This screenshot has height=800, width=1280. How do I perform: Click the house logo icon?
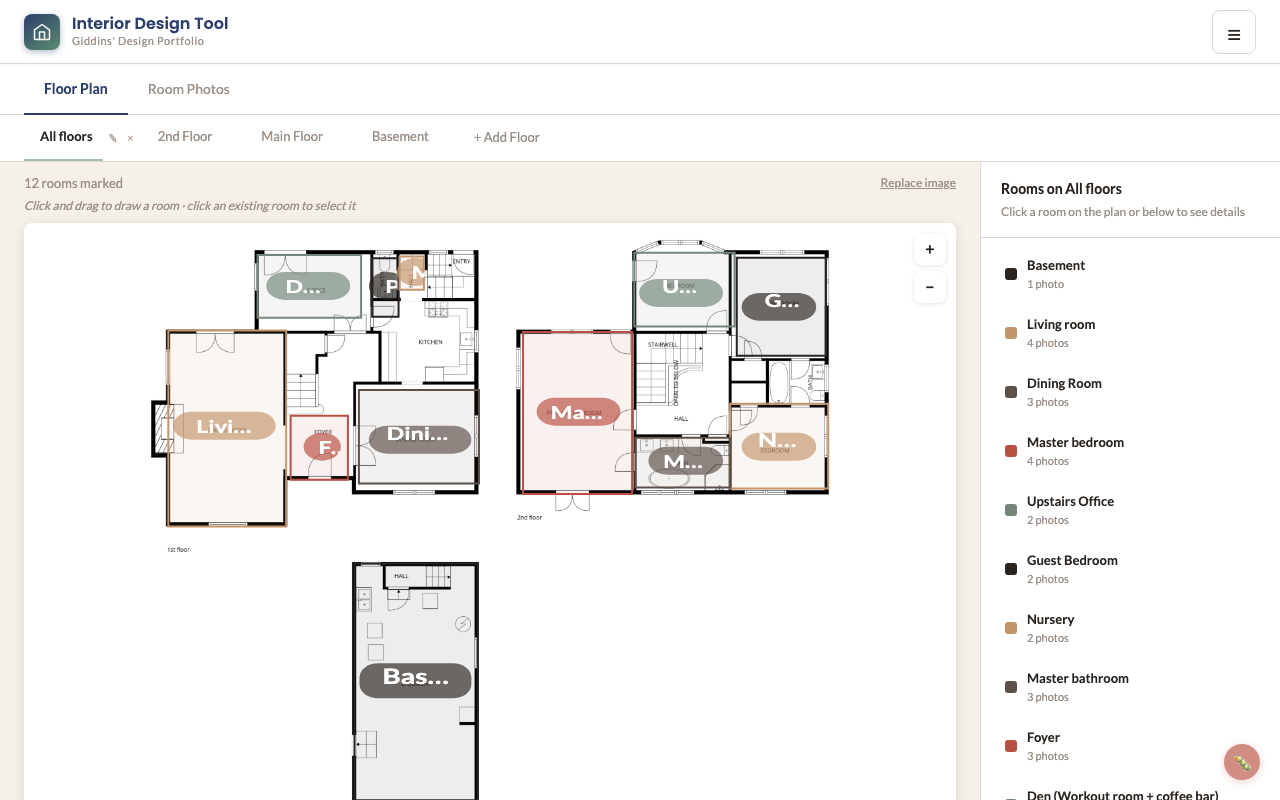pyautogui.click(x=42, y=32)
